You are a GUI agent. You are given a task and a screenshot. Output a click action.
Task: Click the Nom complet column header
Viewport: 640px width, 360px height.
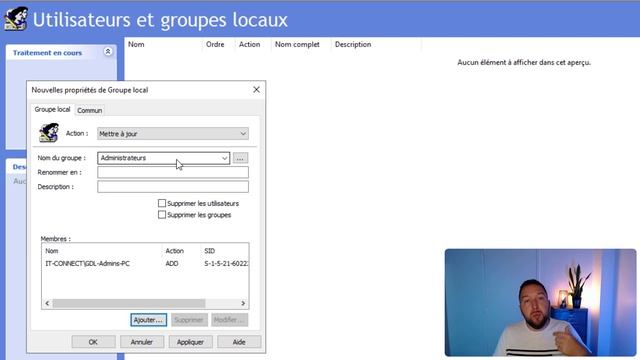[x=301, y=44]
